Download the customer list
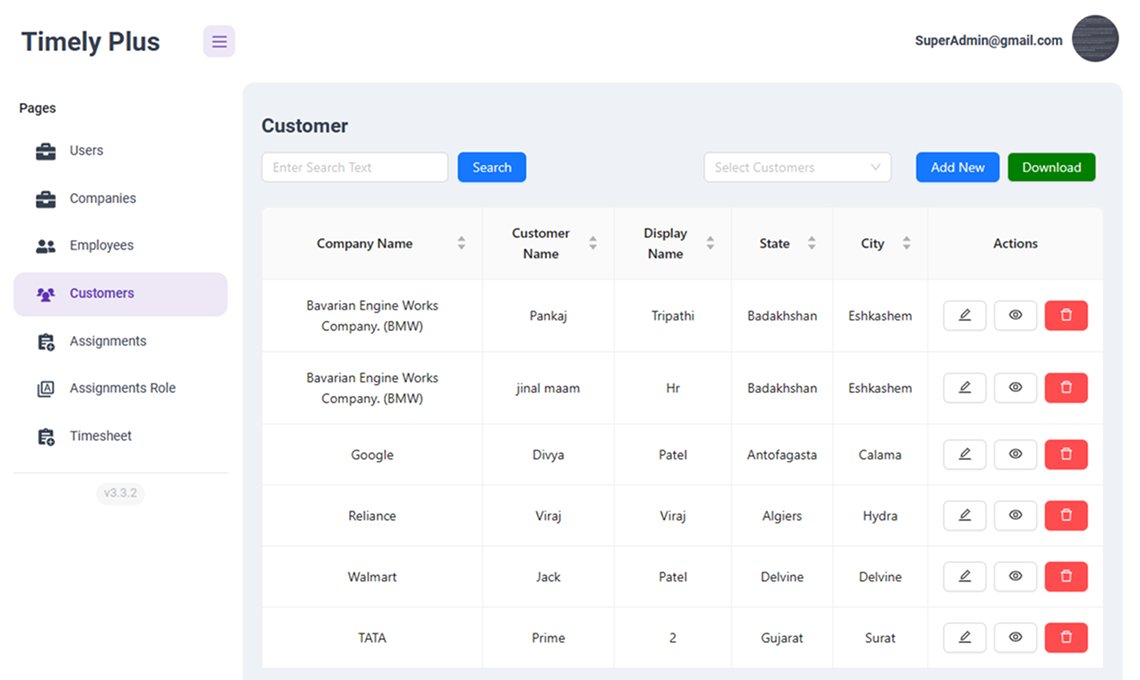 point(1051,167)
